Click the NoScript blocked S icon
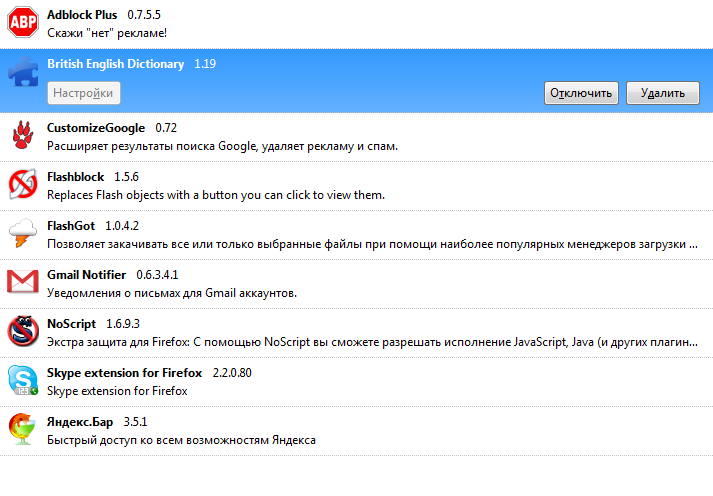 (x=23, y=331)
